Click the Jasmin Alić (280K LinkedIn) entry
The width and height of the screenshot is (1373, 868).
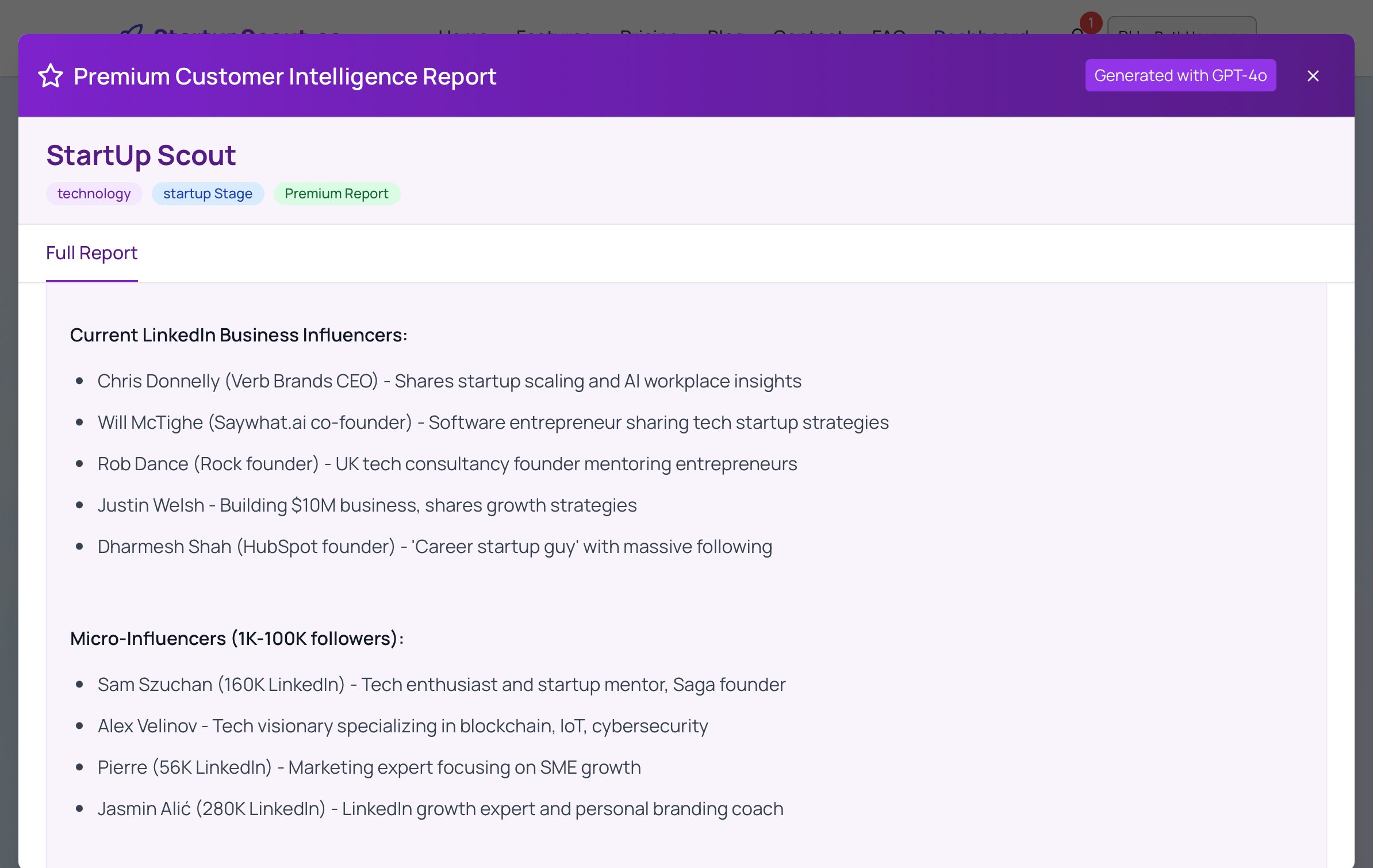pyautogui.click(x=440, y=809)
